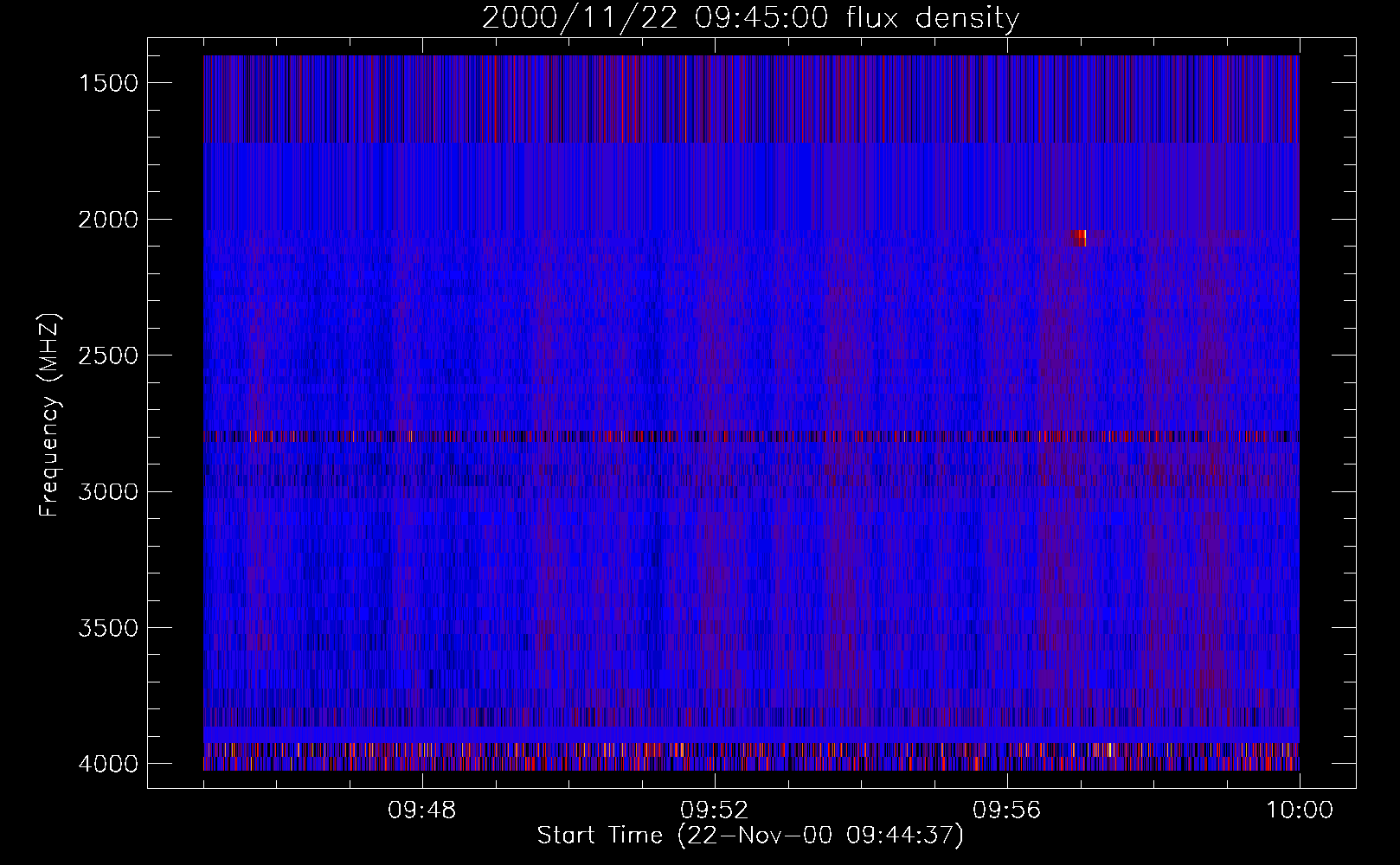Select the 09:52 time tick label

coord(715,811)
